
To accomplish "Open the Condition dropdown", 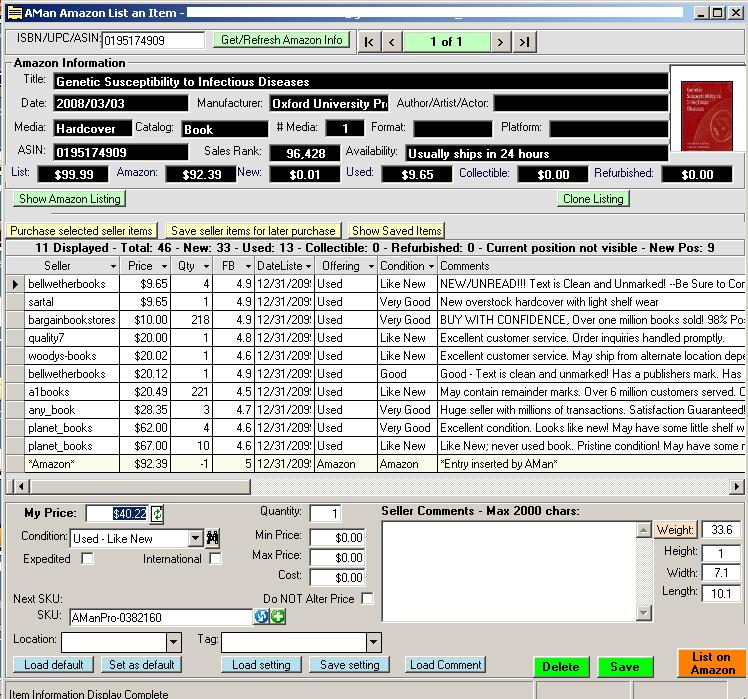I will [x=195, y=538].
